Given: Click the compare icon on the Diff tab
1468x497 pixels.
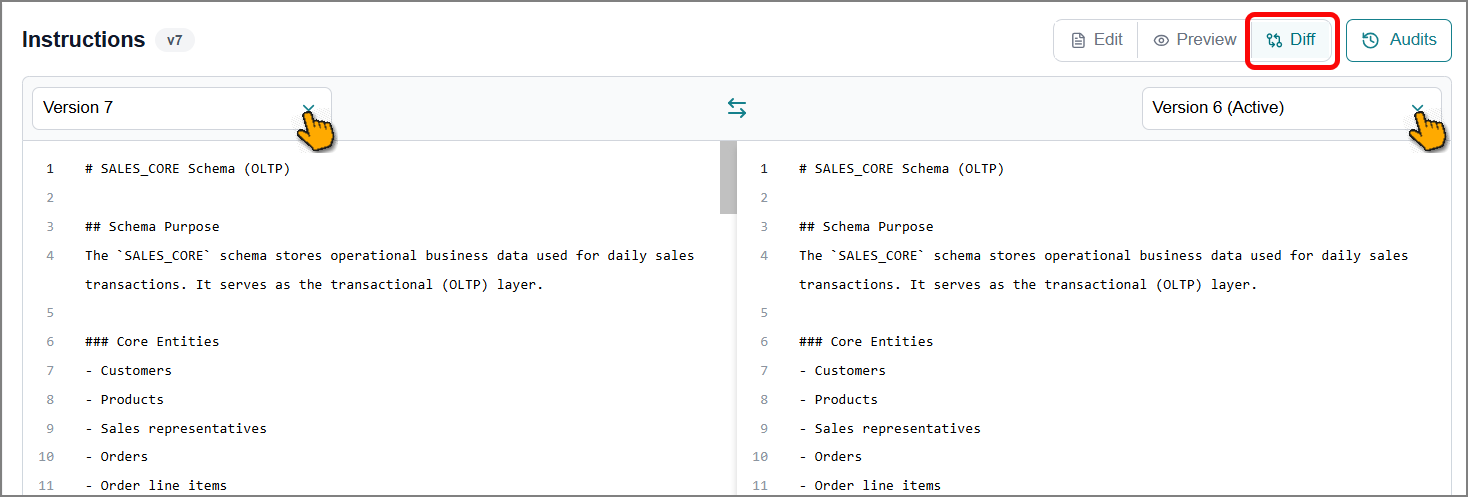Looking at the screenshot, I should pyautogui.click(x=1273, y=41).
